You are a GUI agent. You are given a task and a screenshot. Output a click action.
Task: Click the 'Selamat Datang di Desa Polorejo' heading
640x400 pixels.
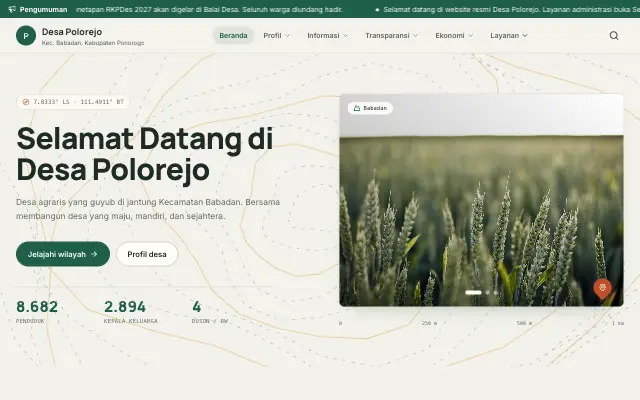click(x=144, y=154)
